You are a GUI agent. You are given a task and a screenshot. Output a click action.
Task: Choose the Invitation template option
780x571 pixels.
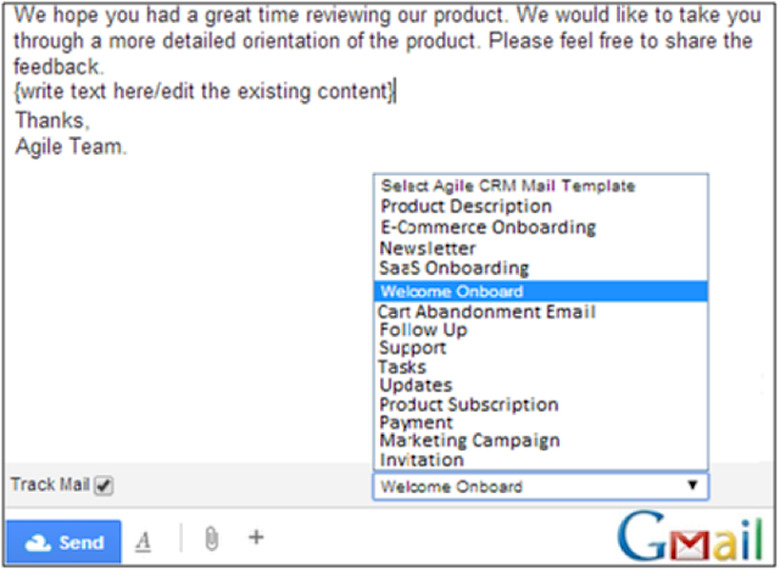421,460
